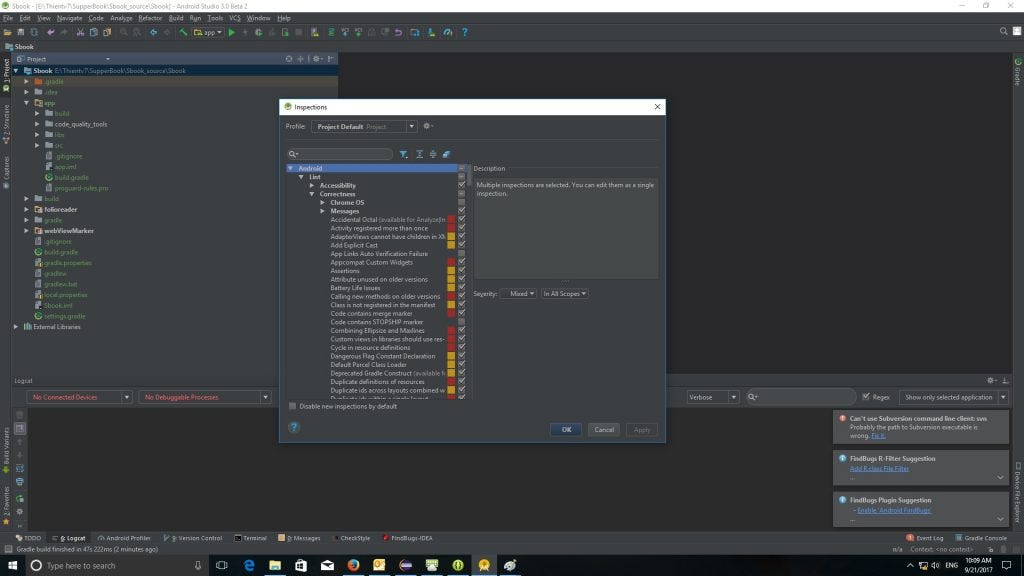Open the profile gear settings icon
The height and width of the screenshot is (576, 1024).
click(427, 127)
